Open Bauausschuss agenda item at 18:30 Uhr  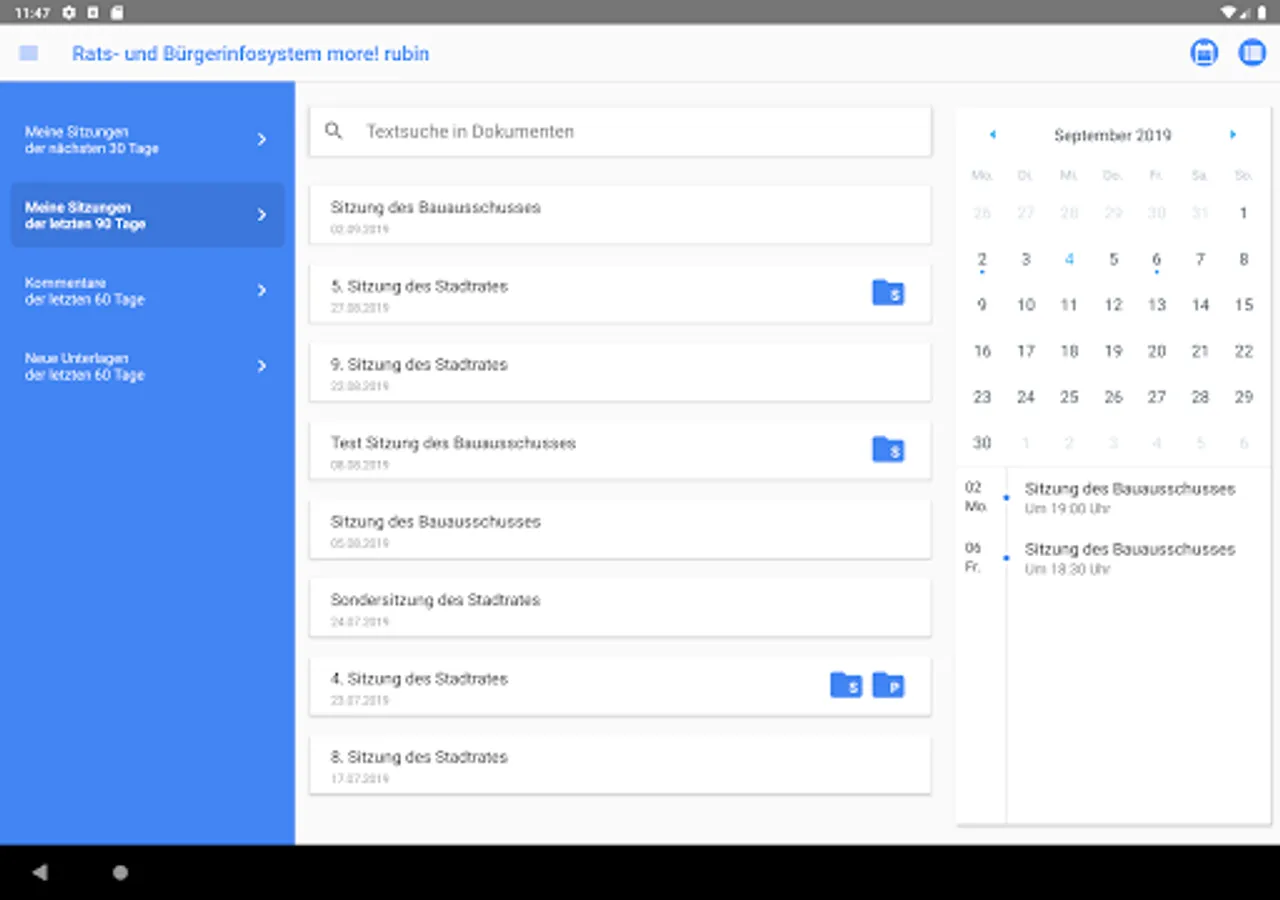[x=1130, y=558]
